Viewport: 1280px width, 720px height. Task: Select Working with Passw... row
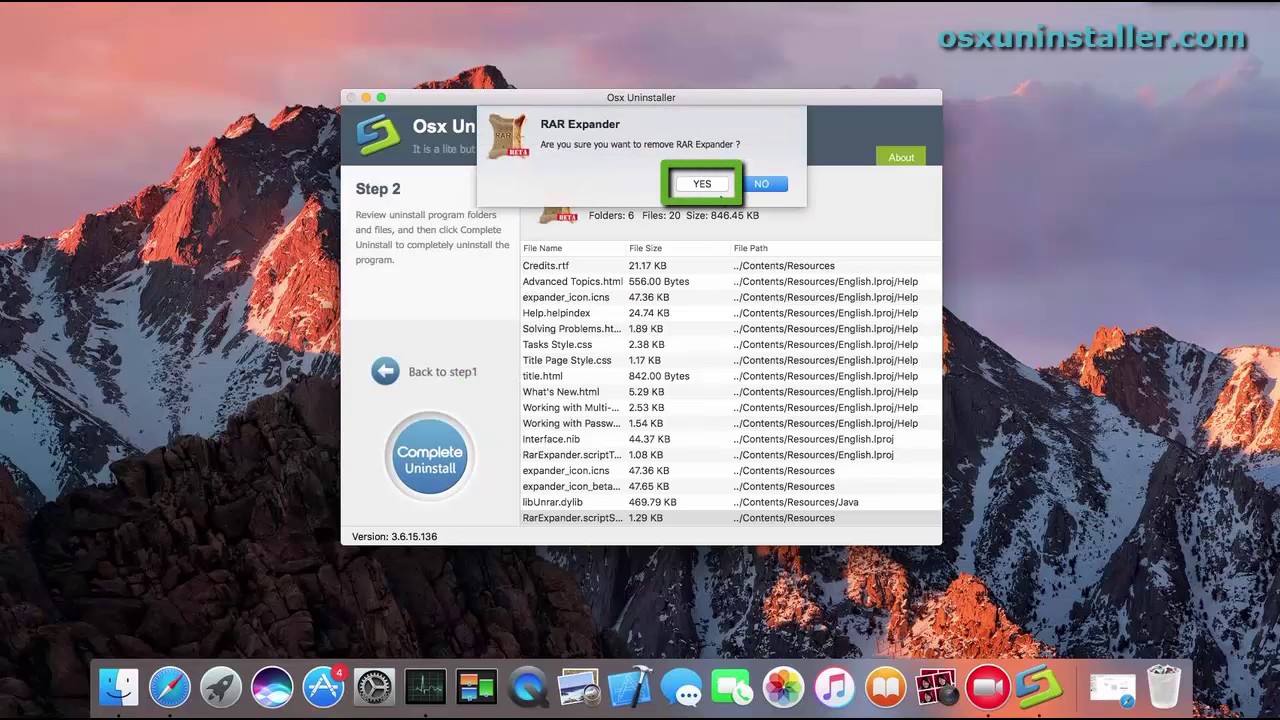coord(731,423)
